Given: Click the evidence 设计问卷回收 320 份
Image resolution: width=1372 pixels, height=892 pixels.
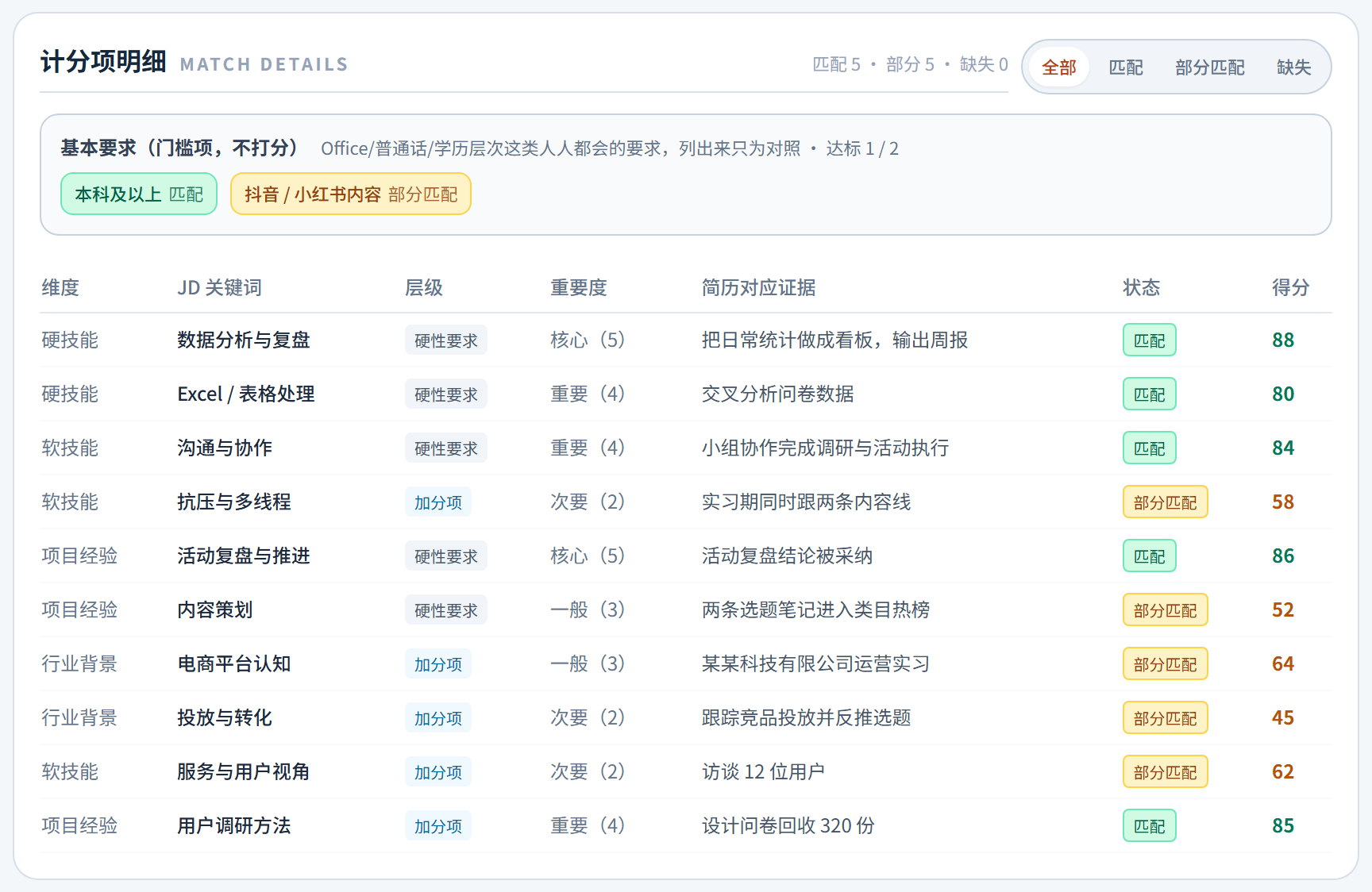Looking at the screenshot, I should coord(788,825).
